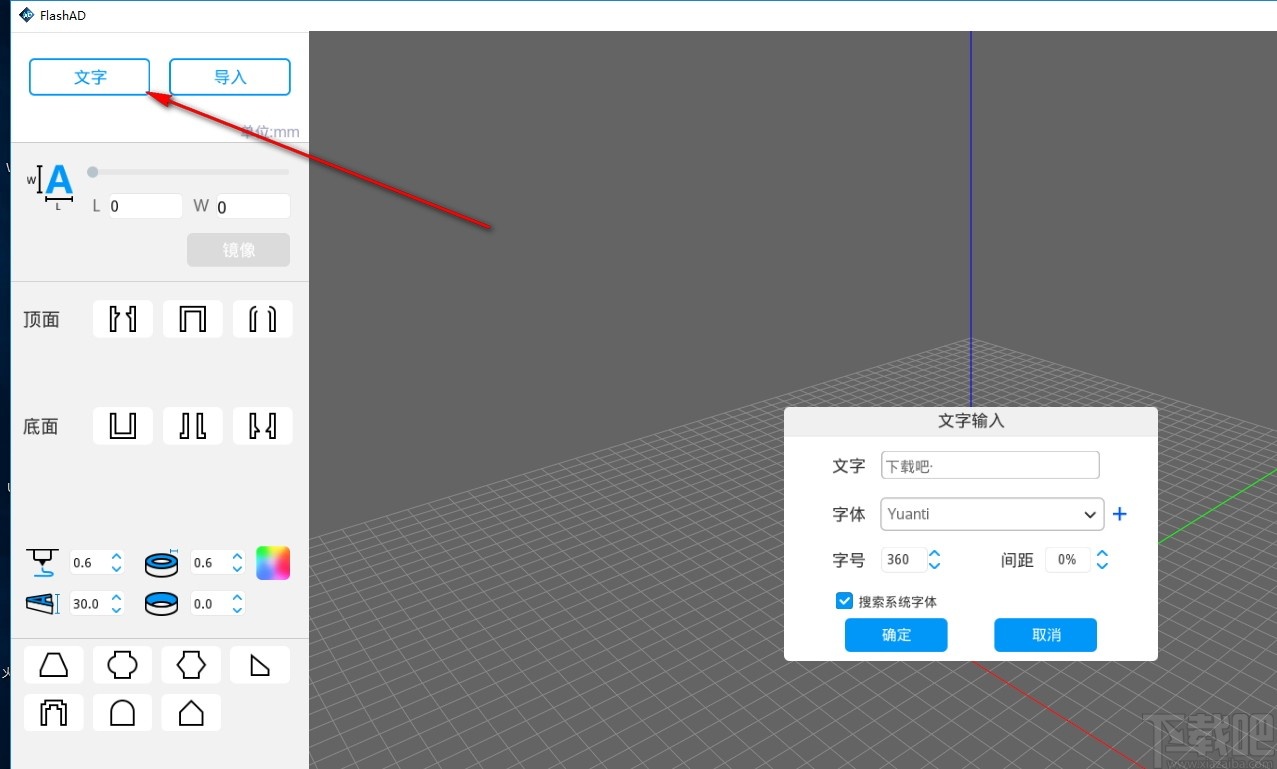The image size is (1277, 769).
Task: Pick the house-shaped profile icon
Action: click(x=191, y=712)
